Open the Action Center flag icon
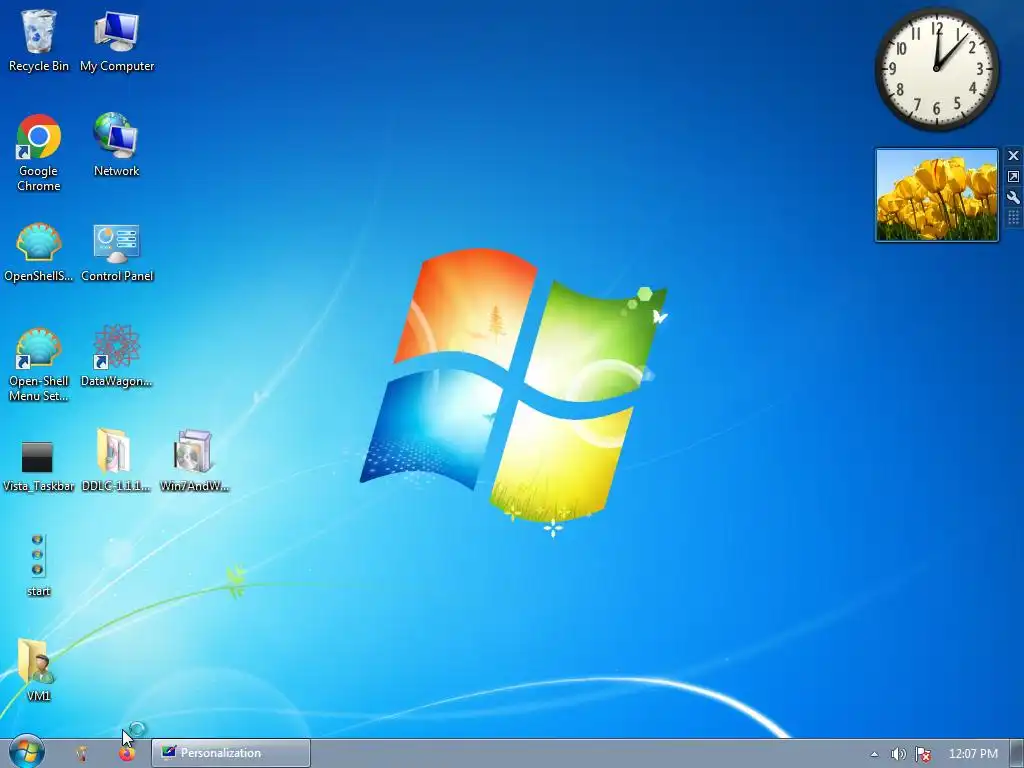The height and width of the screenshot is (768, 1024). click(923, 754)
